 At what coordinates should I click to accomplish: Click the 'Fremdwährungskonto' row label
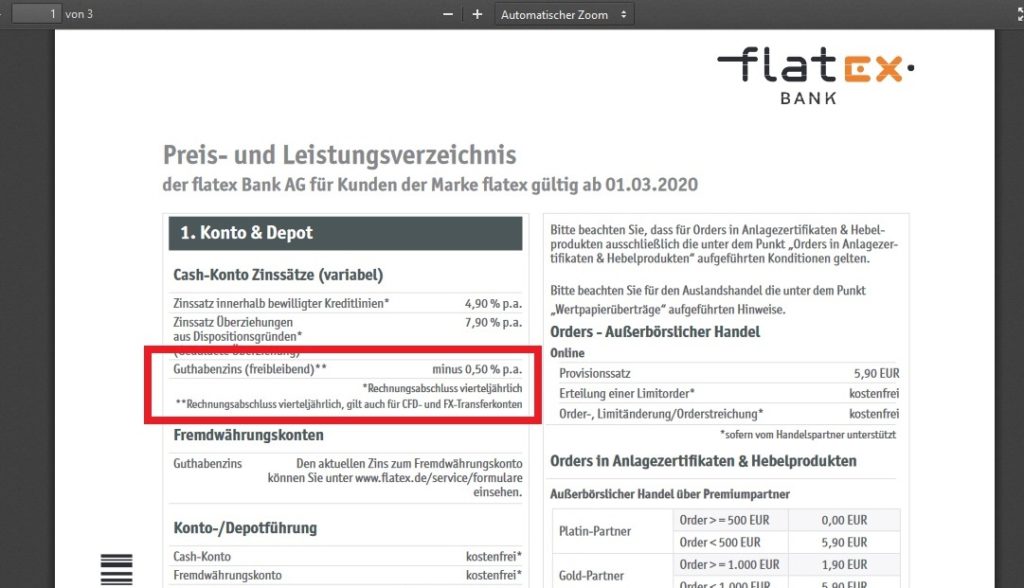point(227,576)
